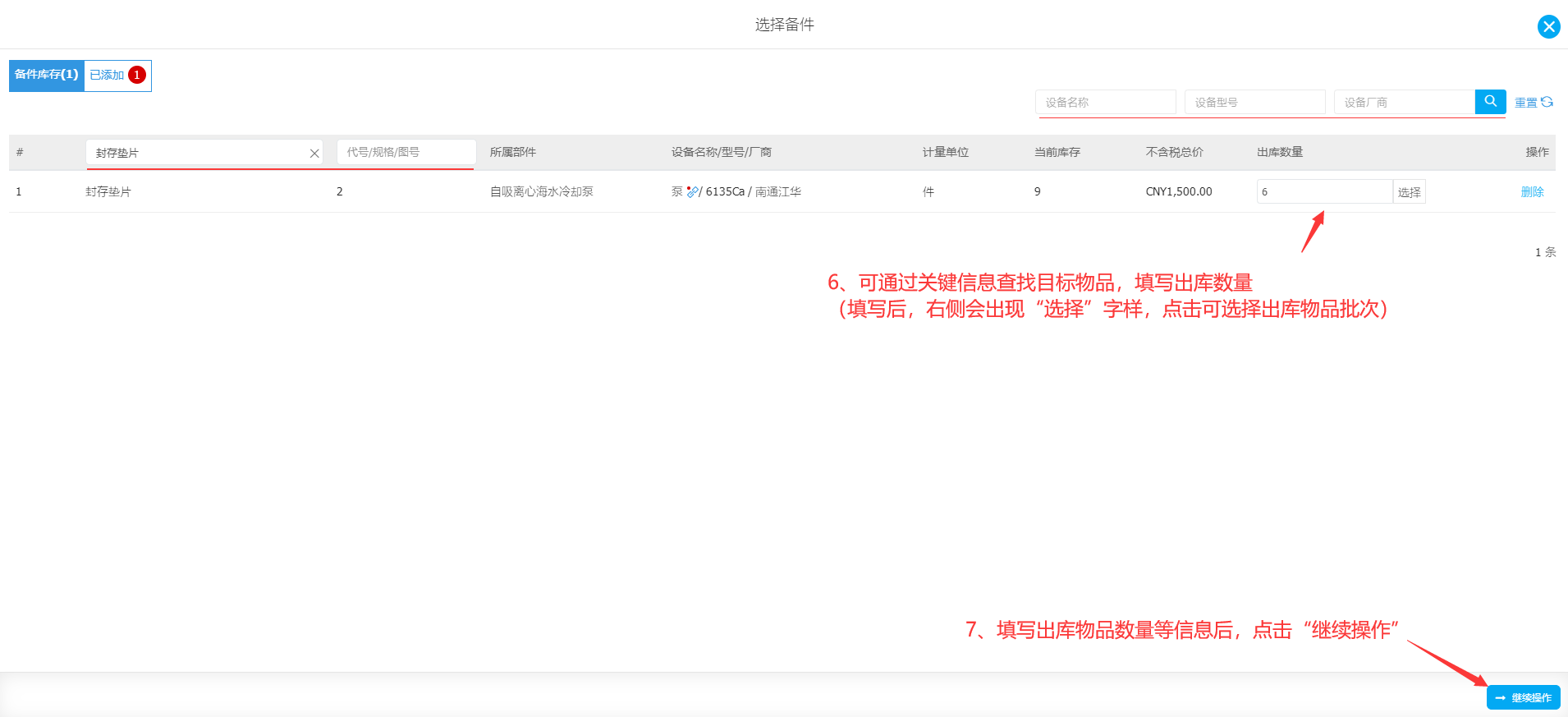Click the 当前库存 column header
Screen dimensions: 1568x717
pyautogui.click(x=1057, y=152)
